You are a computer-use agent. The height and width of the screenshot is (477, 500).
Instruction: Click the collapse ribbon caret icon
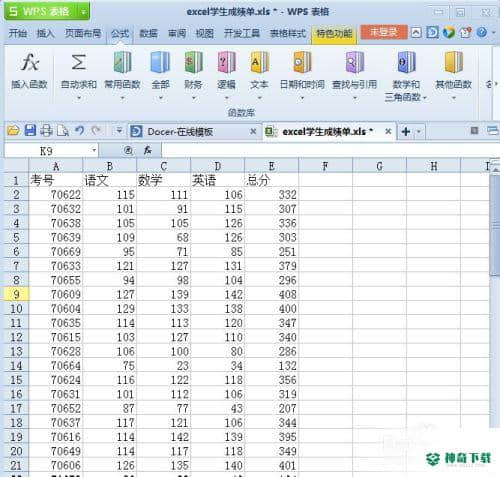point(416,33)
